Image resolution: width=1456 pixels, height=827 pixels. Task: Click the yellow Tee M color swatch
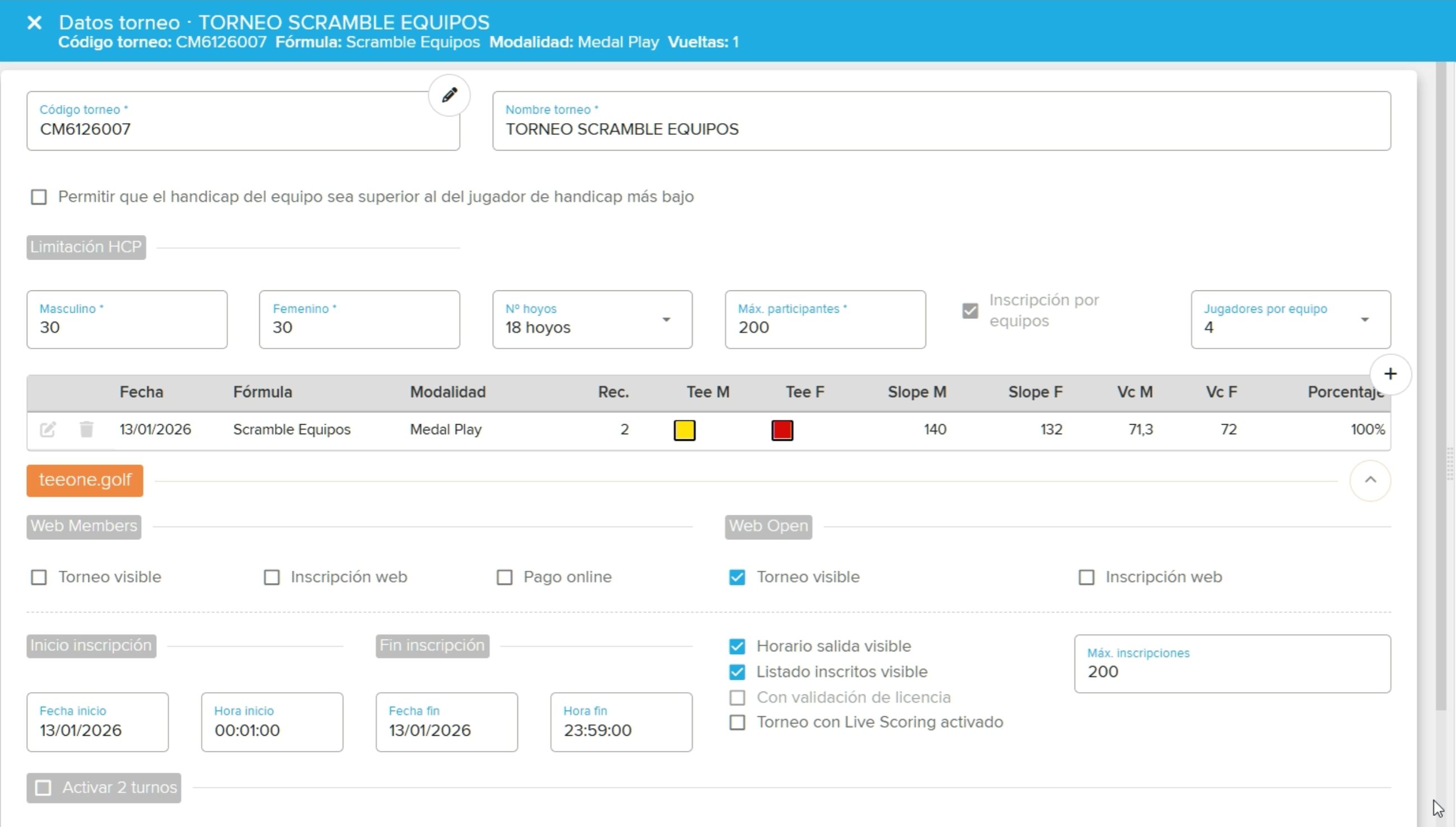(x=684, y=430)
